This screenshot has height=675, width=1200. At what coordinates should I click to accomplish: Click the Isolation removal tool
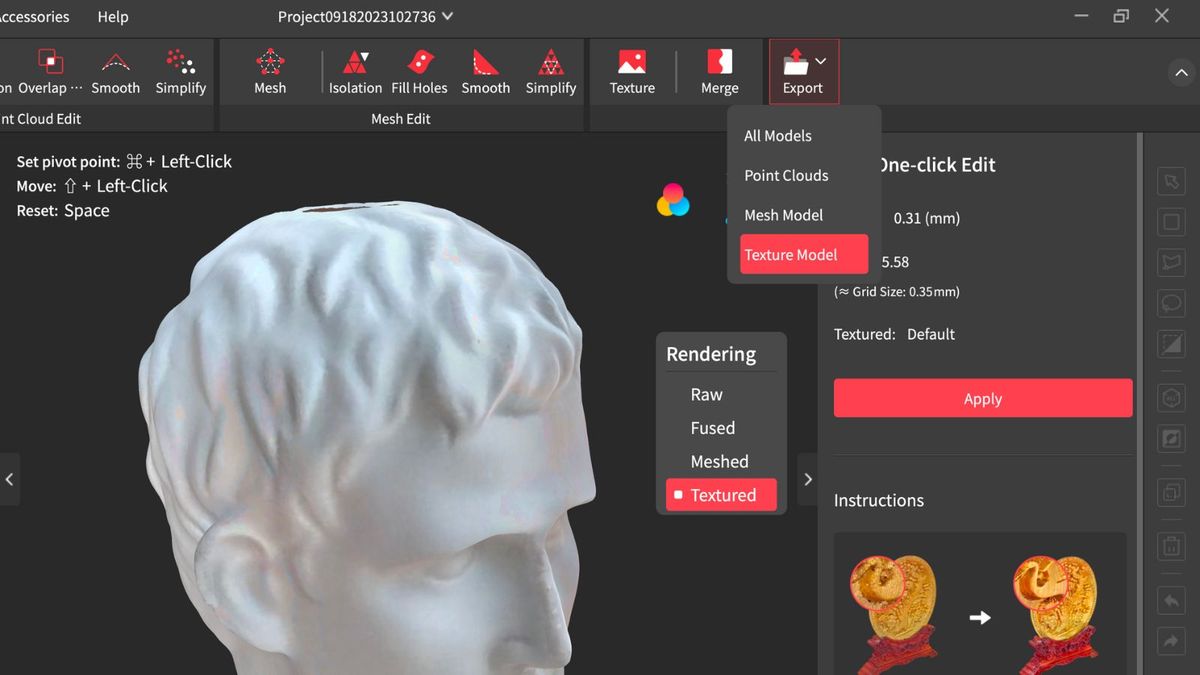coord(355,70)
